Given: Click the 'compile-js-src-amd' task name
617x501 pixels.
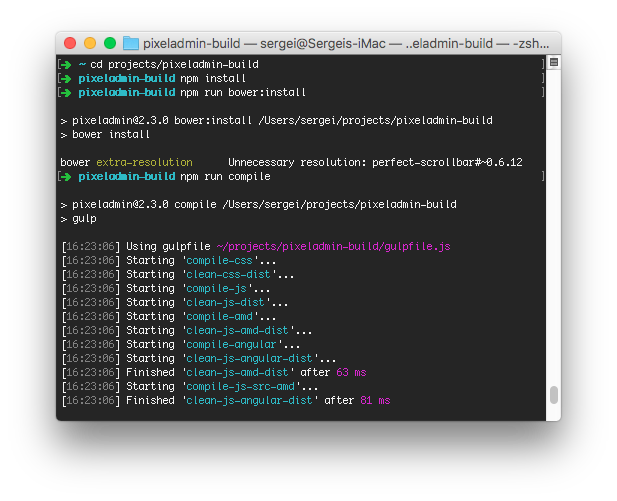Looking at the screenshot, I should pos(250,386).
